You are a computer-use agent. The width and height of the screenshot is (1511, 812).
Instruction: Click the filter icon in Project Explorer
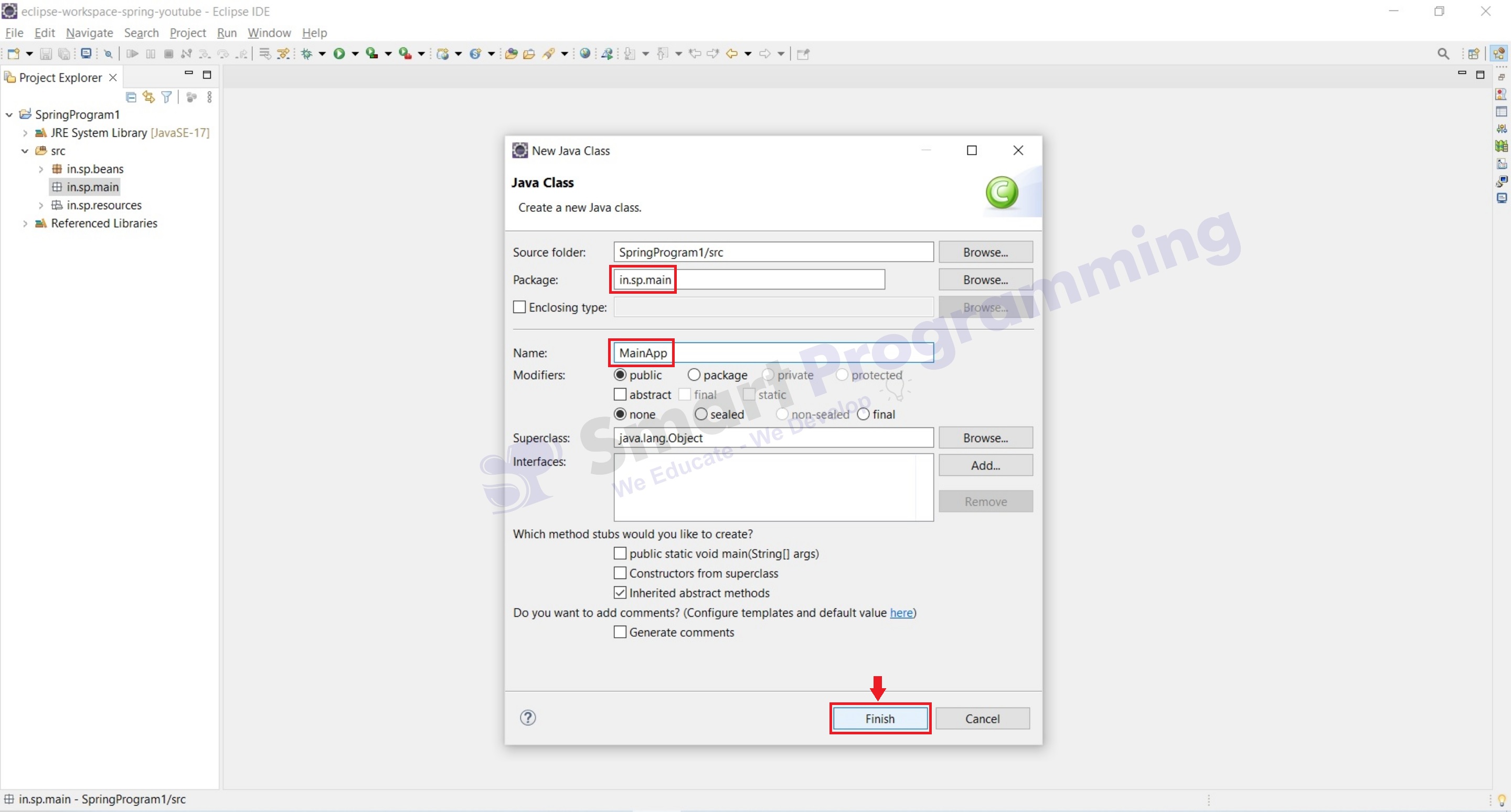pyautogui.click(x=167, y=98)
